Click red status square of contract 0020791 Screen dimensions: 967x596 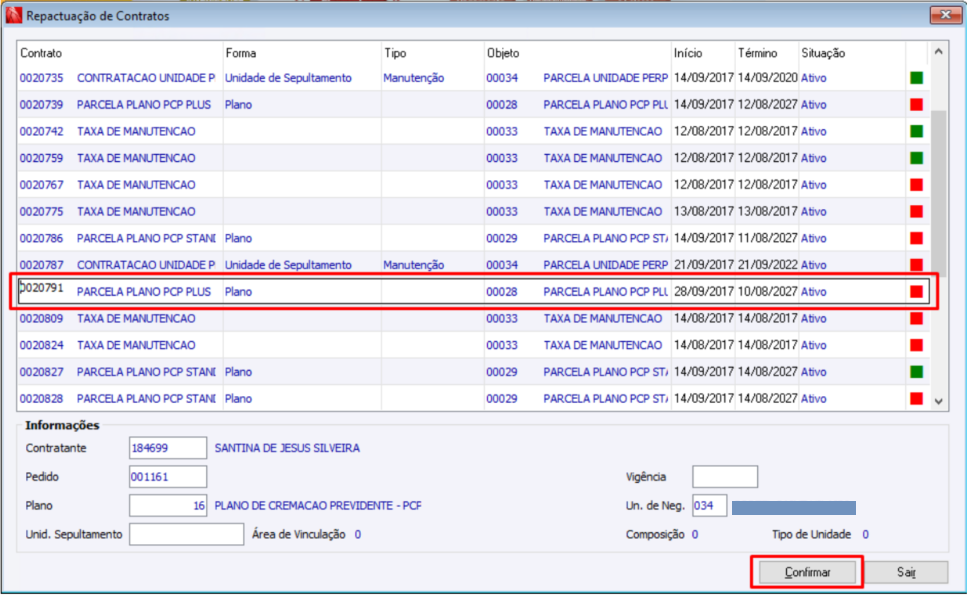pos(916,291)
